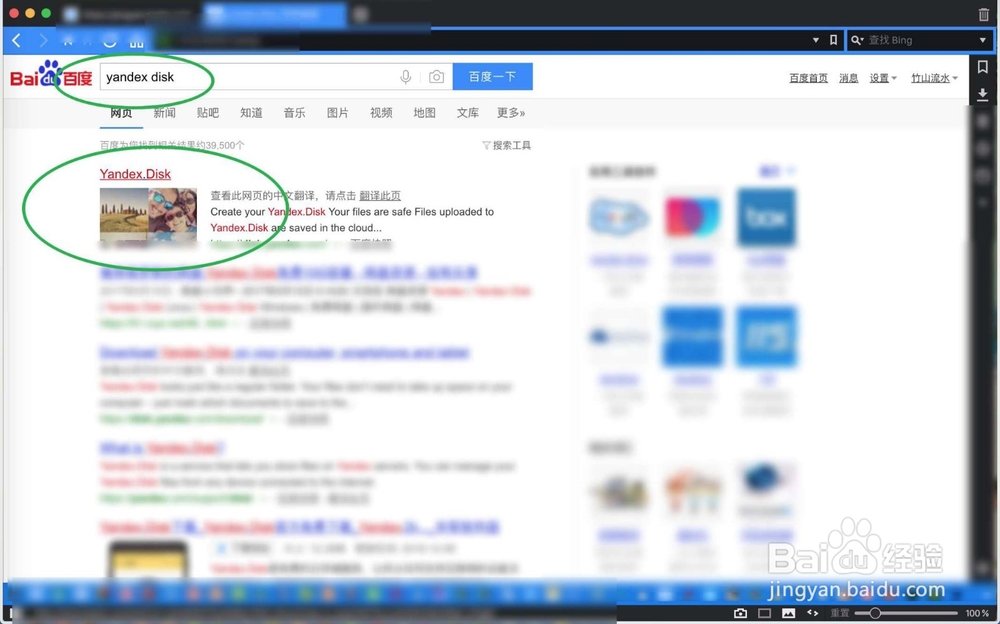1000x624 pixels.
Task: Switch to the 音乐 music tab
Action: pyautogui.click(x=295, y=113)
